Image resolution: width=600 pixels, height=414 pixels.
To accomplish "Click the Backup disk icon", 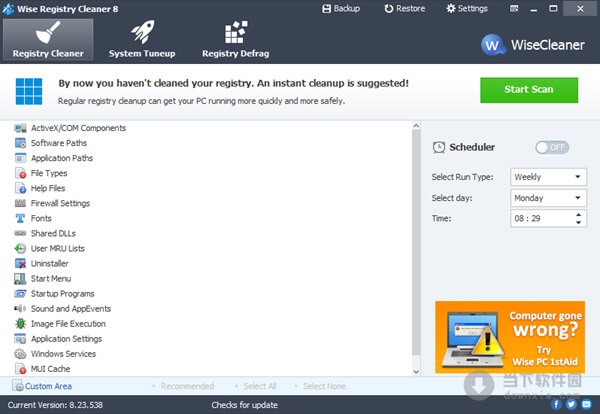I will [x=326, y=8].
